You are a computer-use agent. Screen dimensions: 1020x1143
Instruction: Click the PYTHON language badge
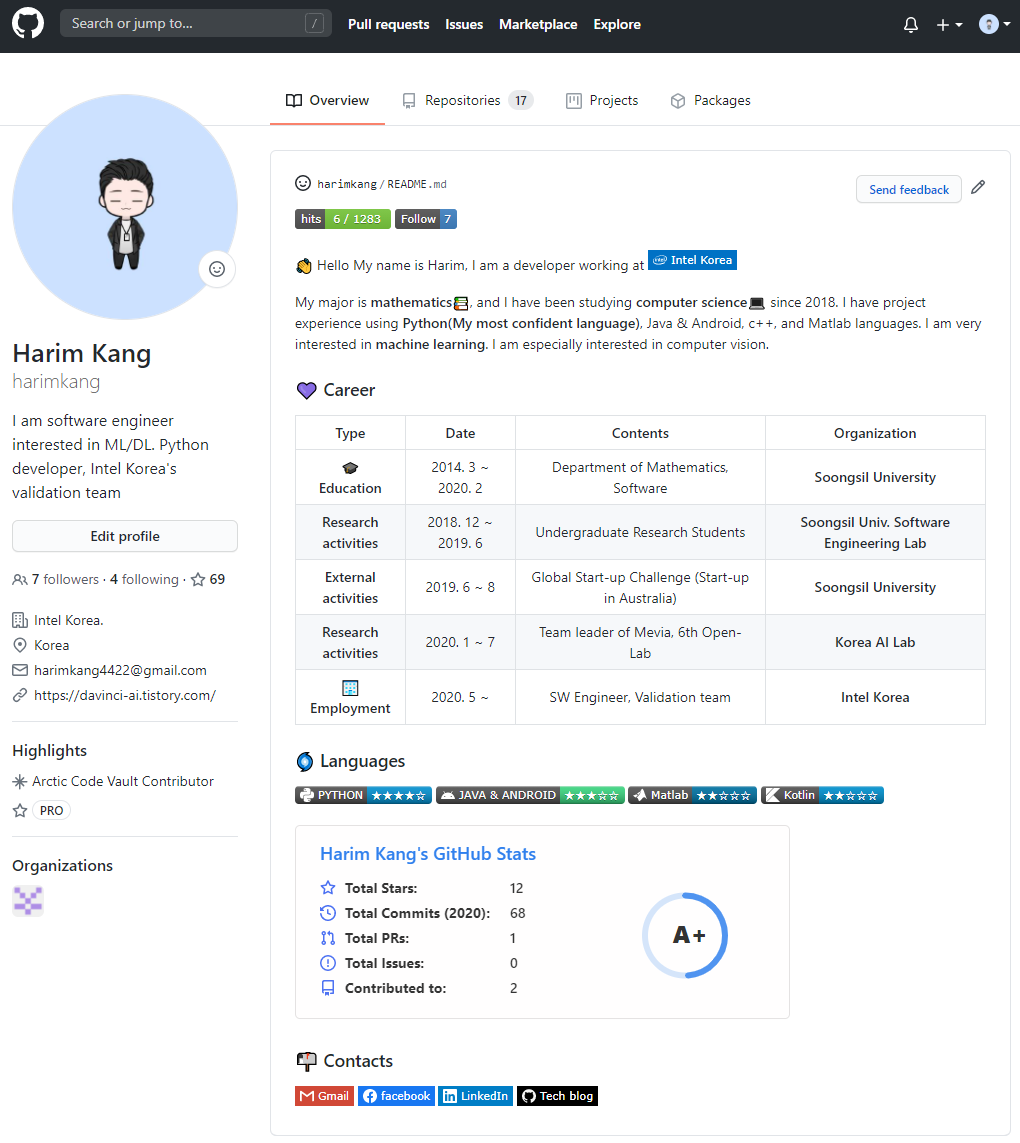[363, 795]
